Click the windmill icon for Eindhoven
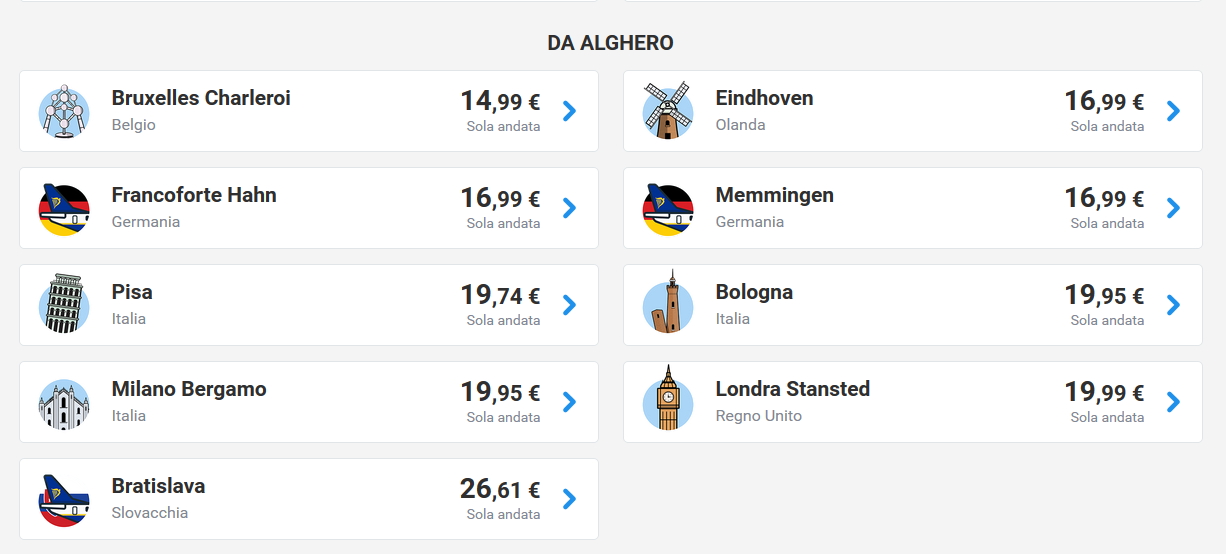The width and height of the screenshot is (1226, 554). (x=668, y=111)
